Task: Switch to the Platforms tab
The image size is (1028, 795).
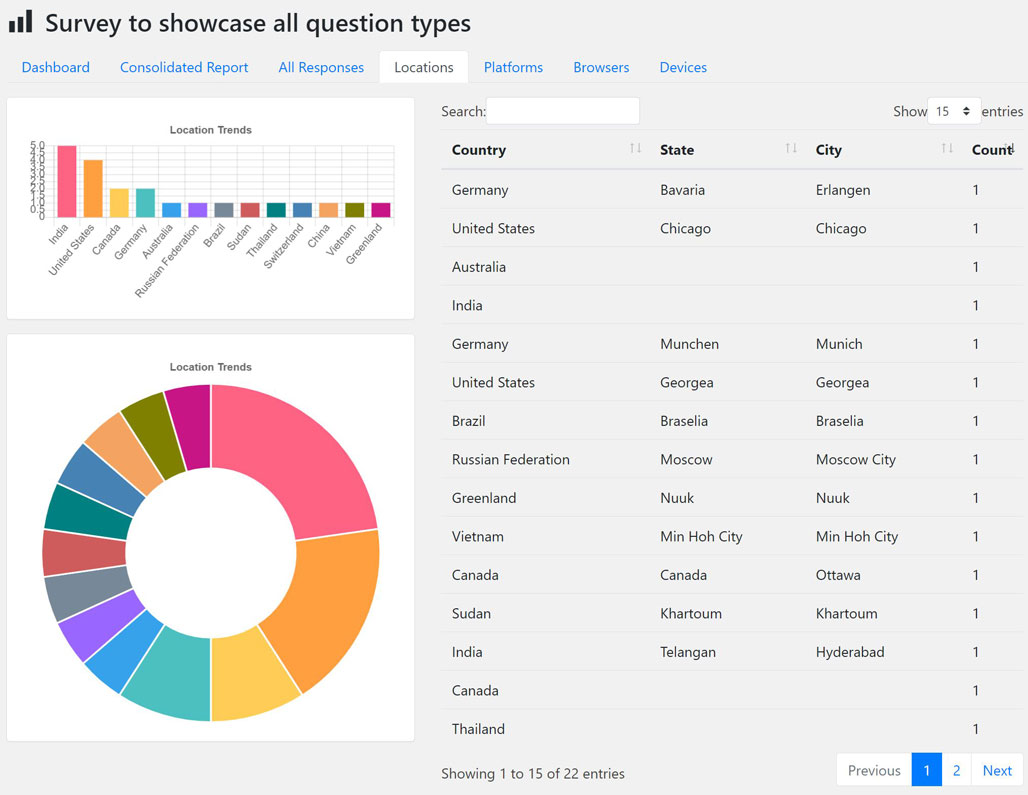Action: click(x=513, y=67)
